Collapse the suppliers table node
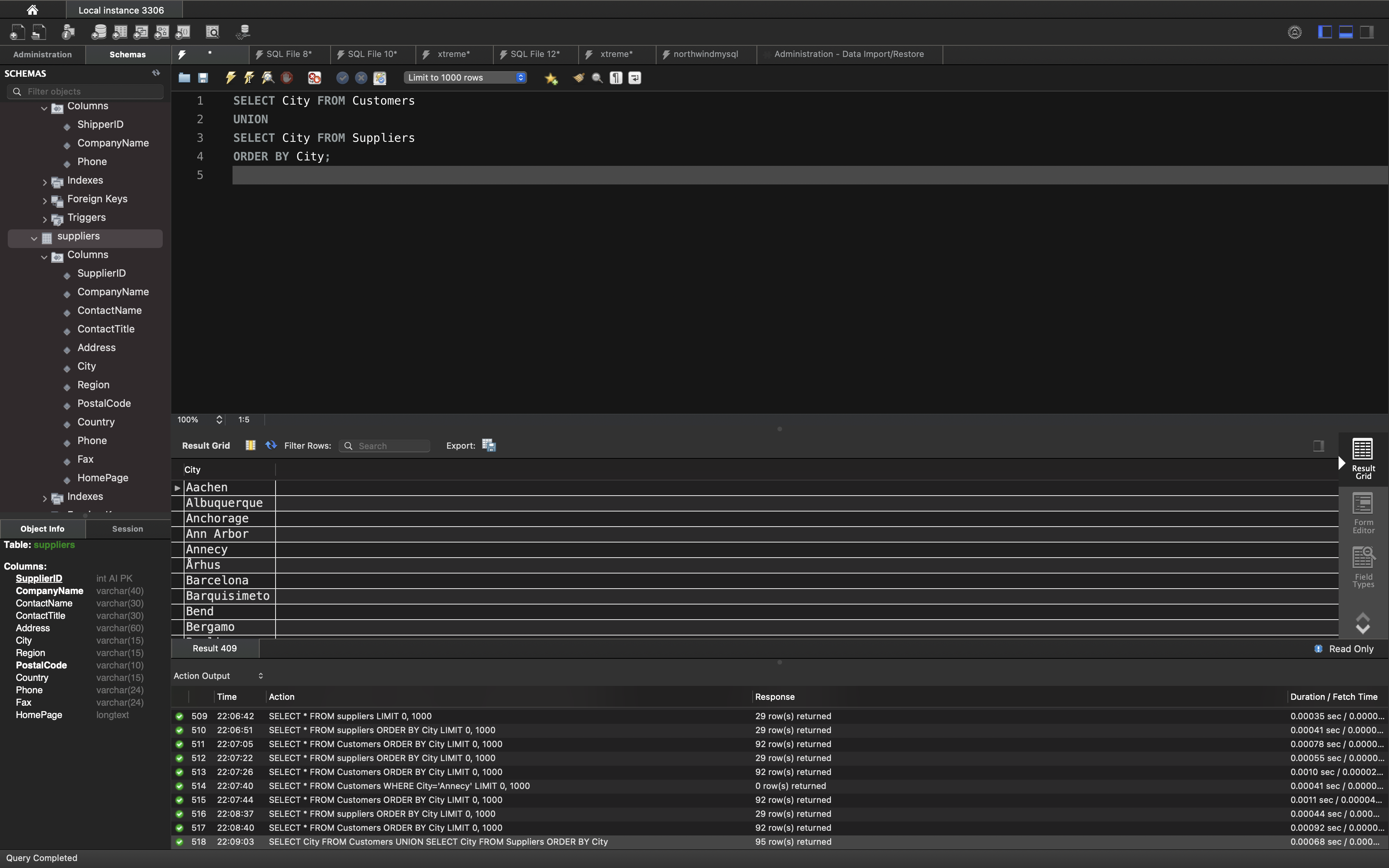The height and width of the screenshot is (868, 1389). 34,238
